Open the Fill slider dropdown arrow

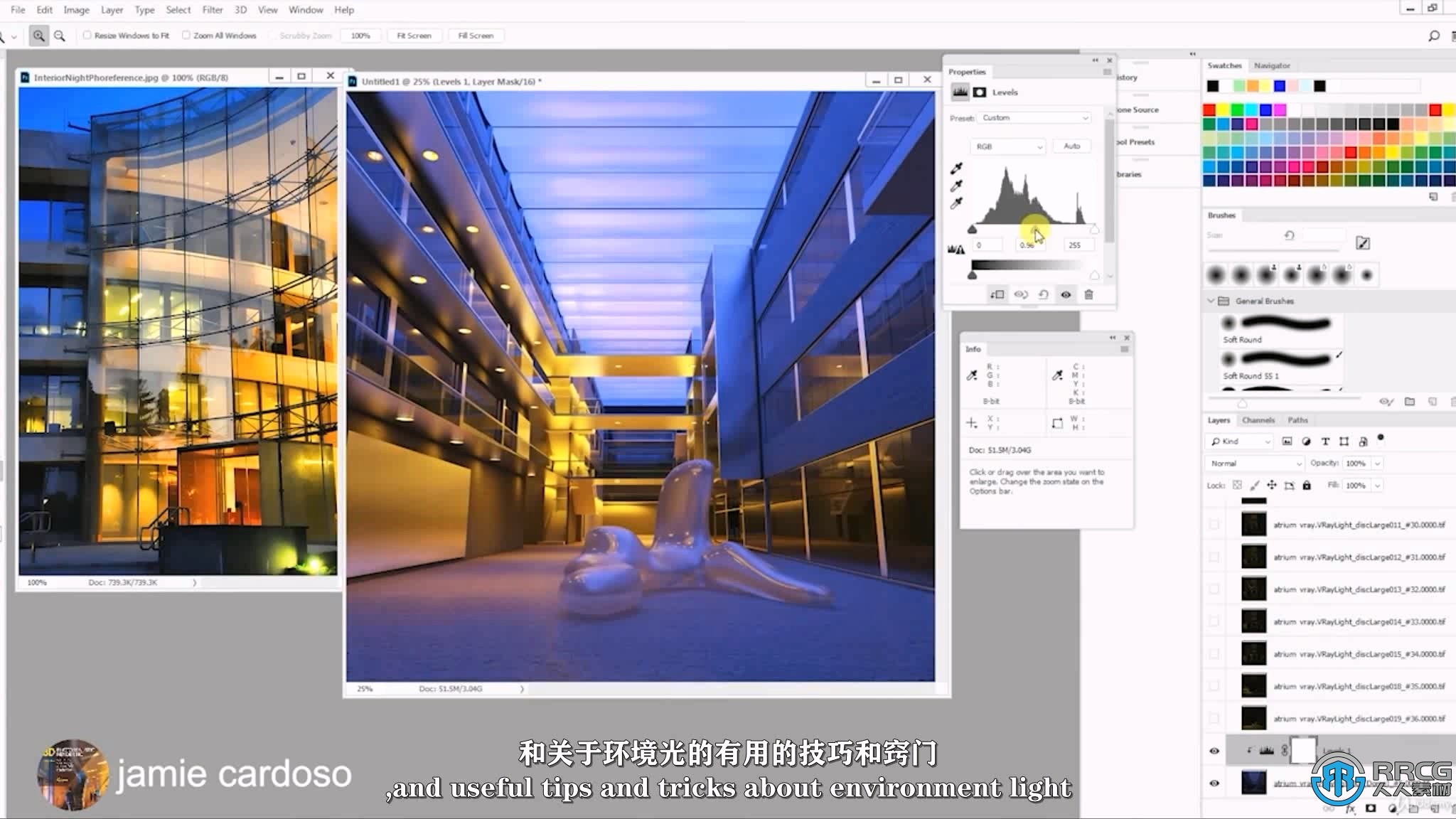[1377, 486]
